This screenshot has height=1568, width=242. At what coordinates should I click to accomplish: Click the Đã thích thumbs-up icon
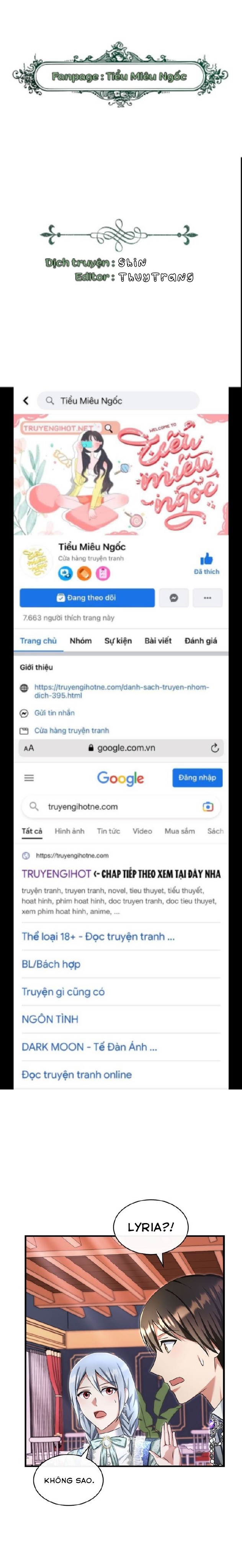(207, 559)
